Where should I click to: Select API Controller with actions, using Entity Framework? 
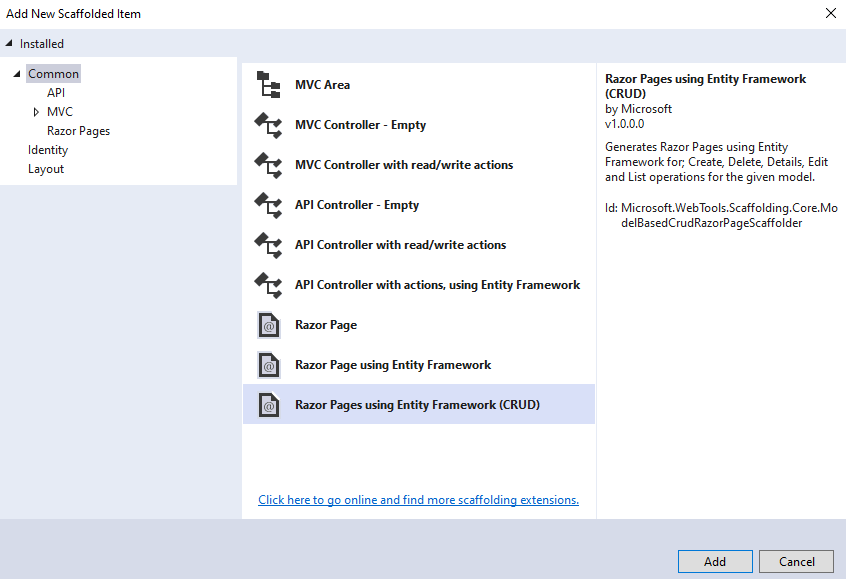[438, 284]
